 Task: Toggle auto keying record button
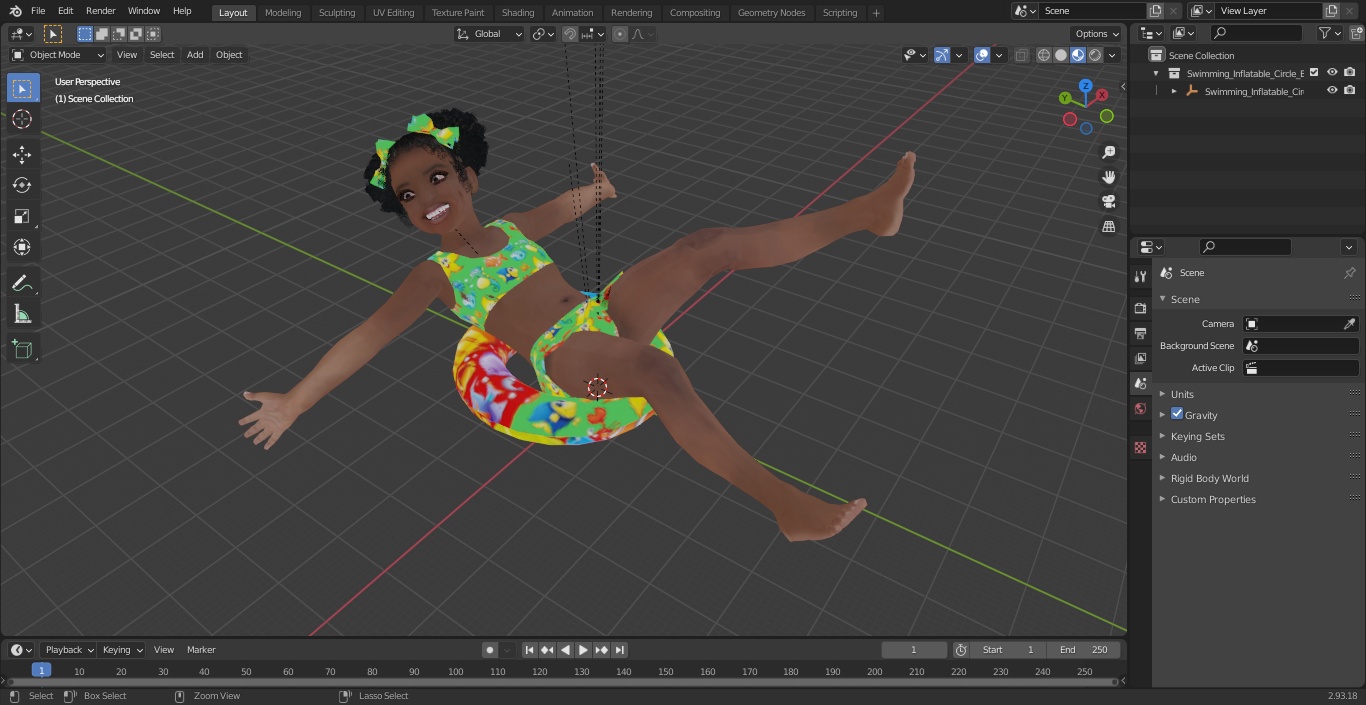click(490, 650)
